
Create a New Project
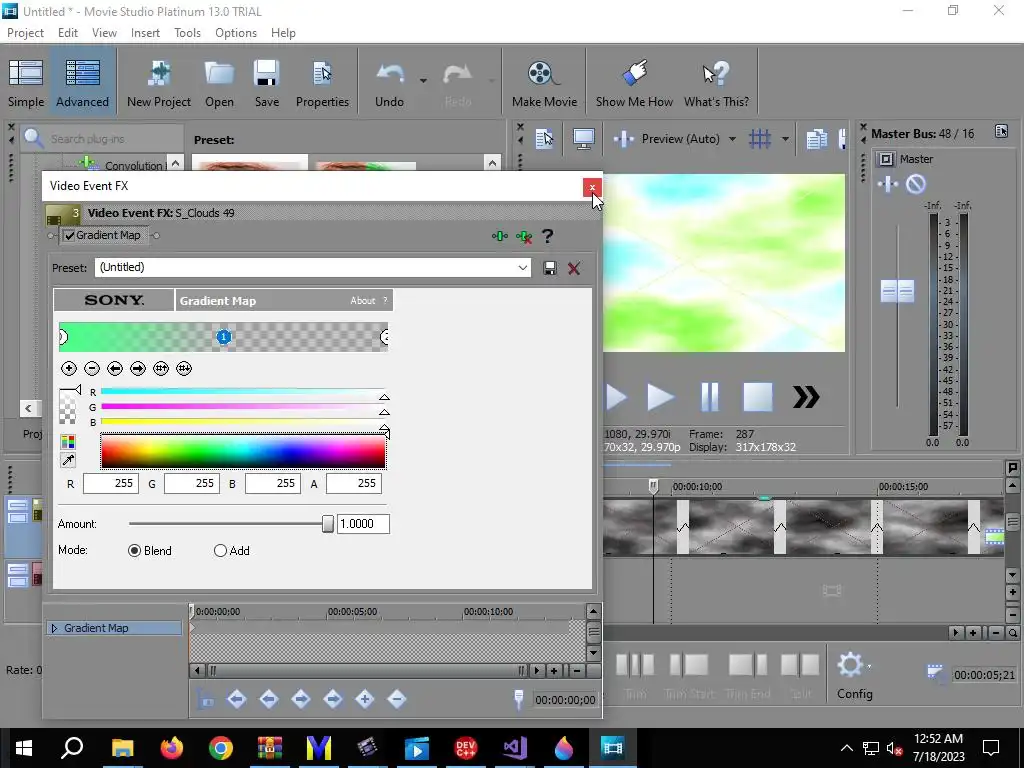tap(159, 84)
